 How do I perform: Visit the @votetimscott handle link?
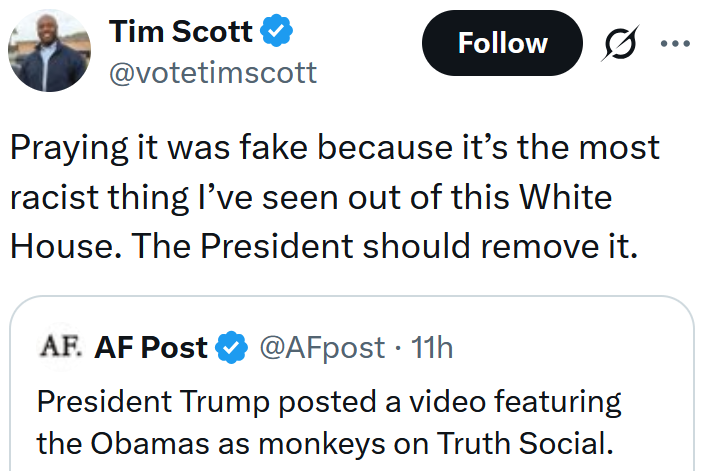pyautogui.click(x=213, y=72)
